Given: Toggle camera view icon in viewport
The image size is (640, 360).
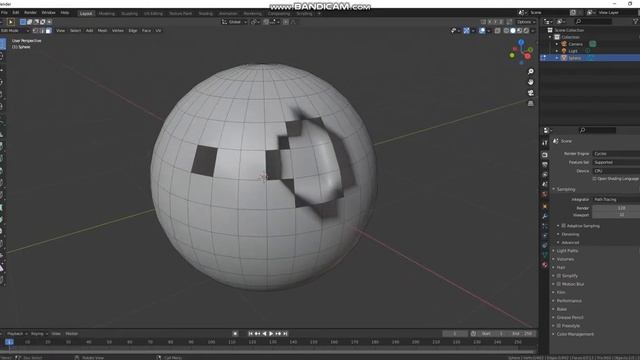Looking at the screenshot, I should [531, 93].
